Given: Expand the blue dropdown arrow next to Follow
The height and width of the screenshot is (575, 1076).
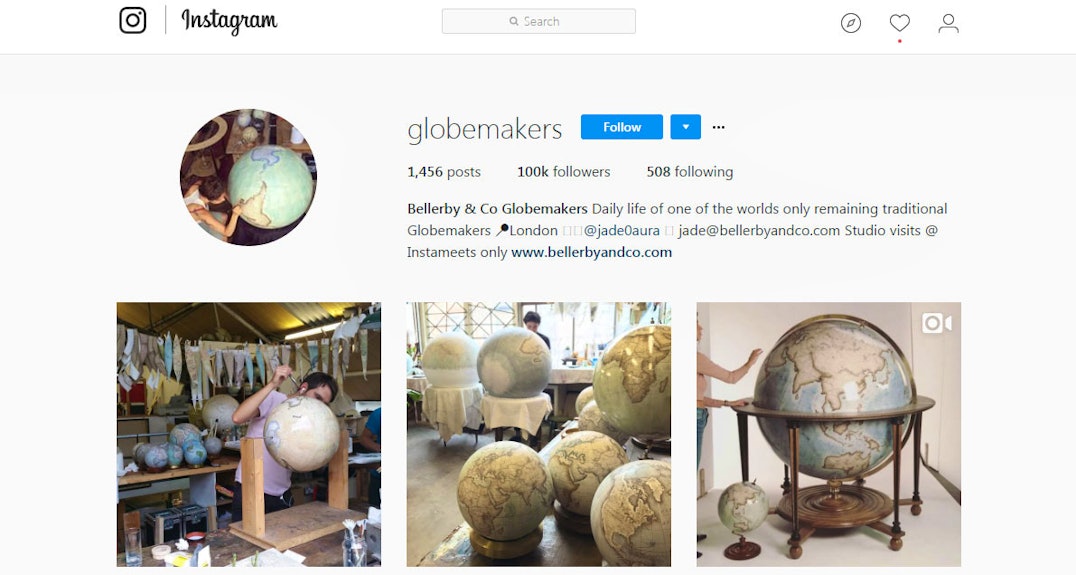Looking at the screenshot, I should point(686,127).
